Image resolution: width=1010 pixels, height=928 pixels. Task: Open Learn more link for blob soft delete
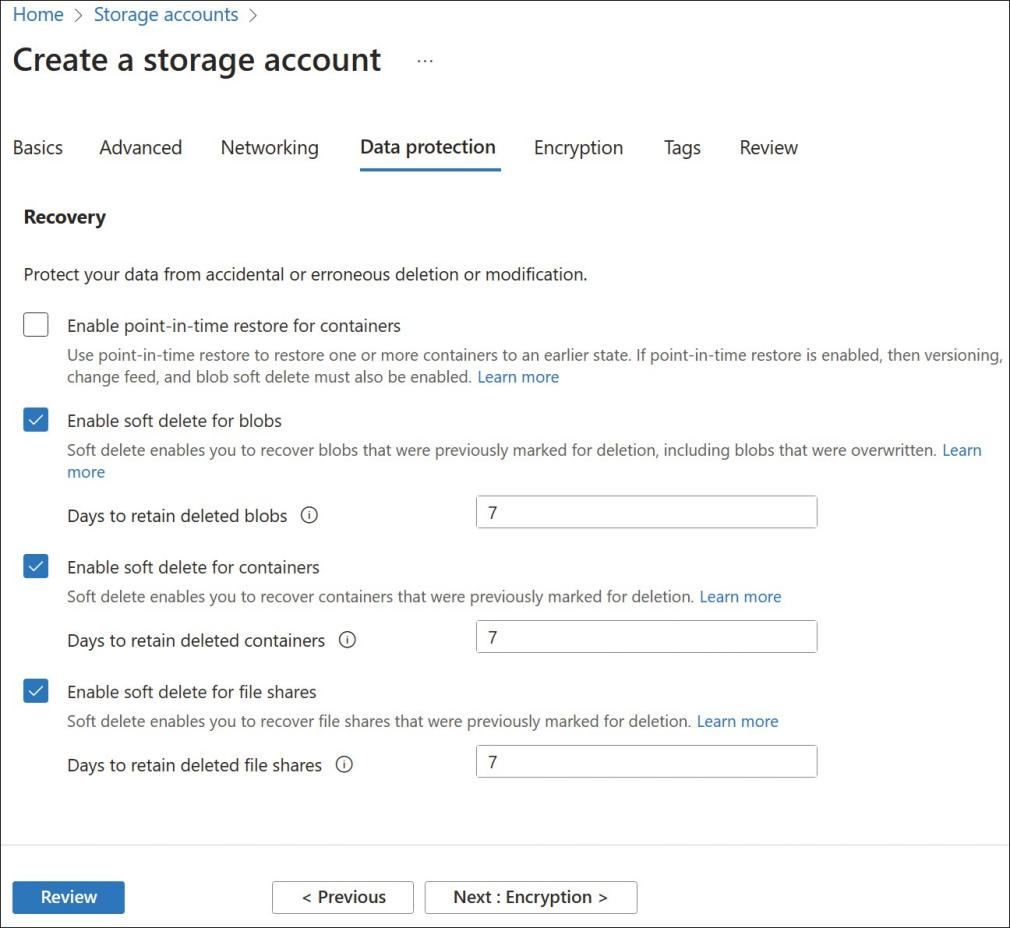[x=962, y=450]
